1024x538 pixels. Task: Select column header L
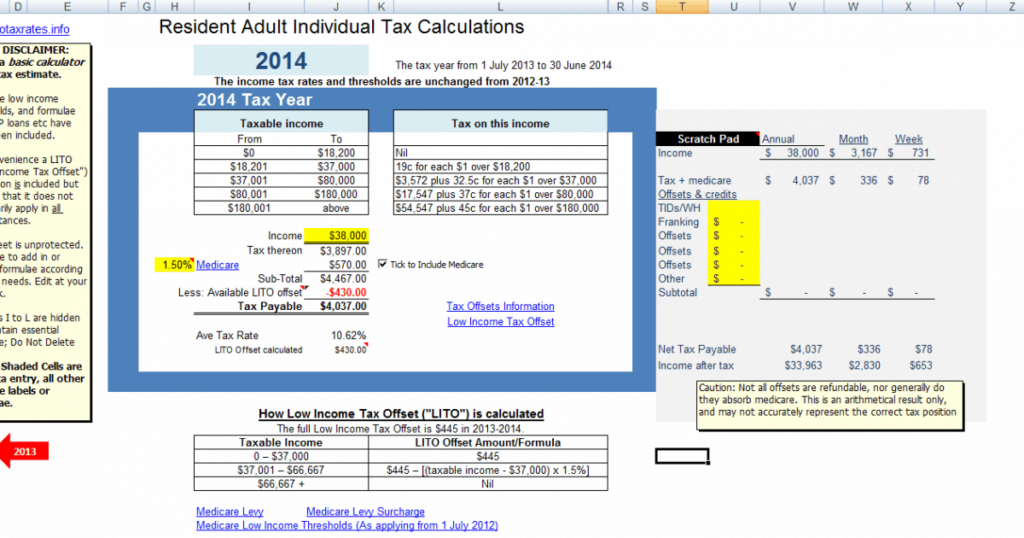click(x=500, y=7)
